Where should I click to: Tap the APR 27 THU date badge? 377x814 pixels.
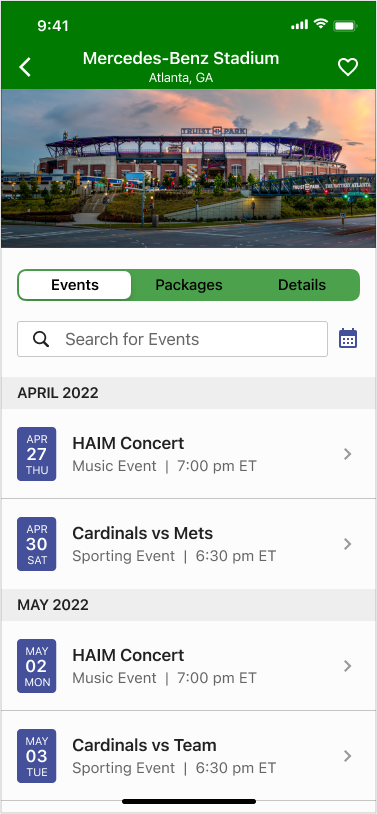(x=36, y=454)
